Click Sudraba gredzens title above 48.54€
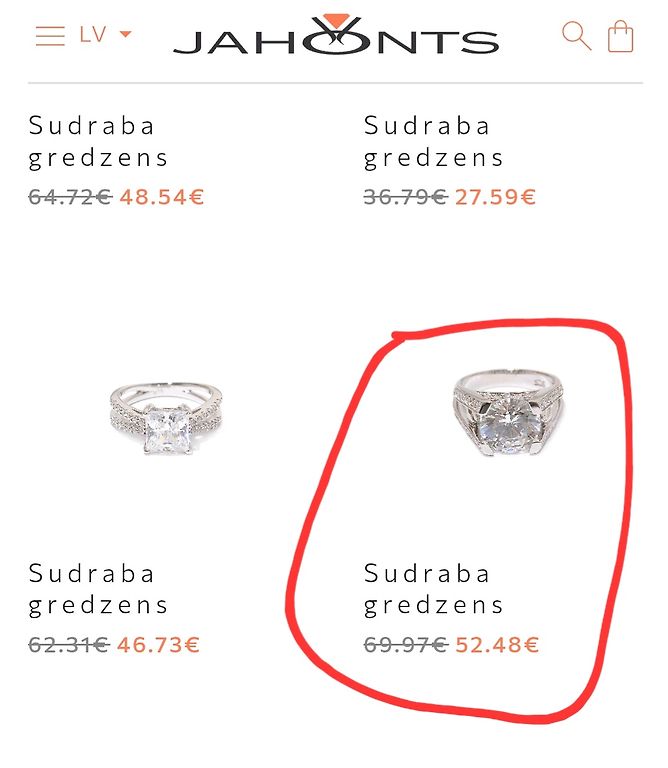The image size is (668, 768). point(98,142)
